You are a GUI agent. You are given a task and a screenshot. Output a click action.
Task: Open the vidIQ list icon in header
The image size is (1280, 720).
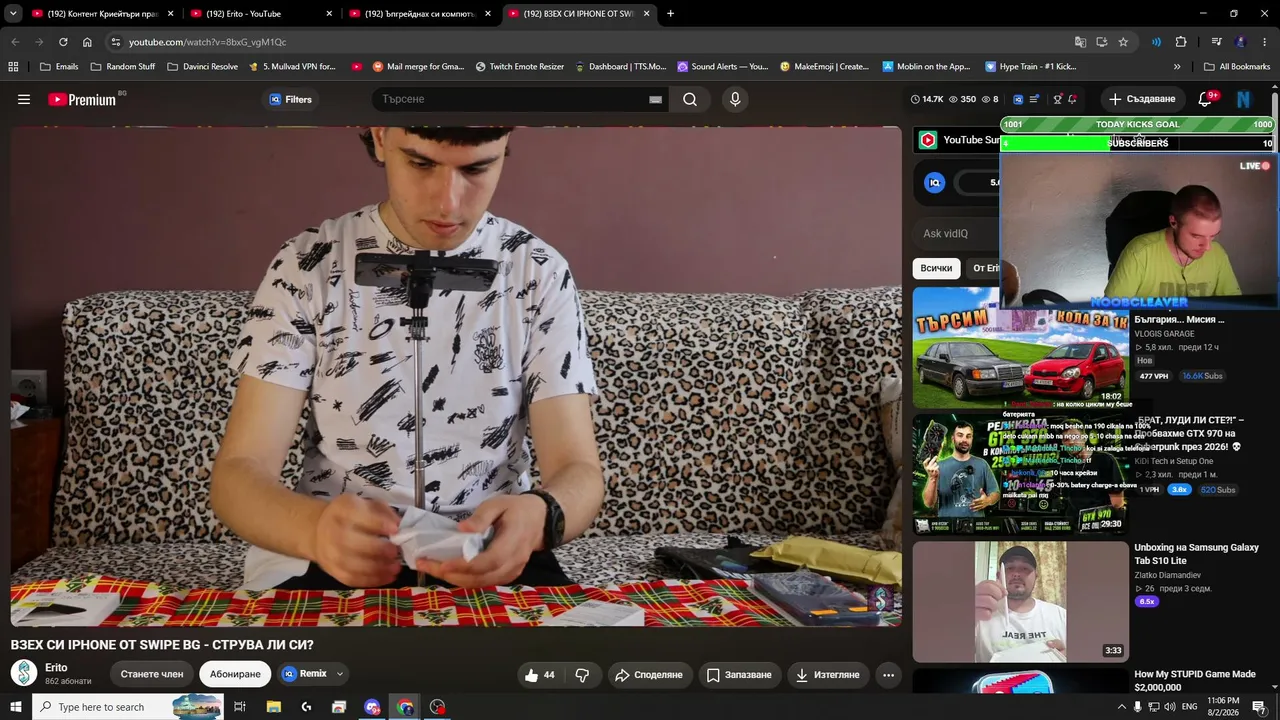[x=1034, y=99]
